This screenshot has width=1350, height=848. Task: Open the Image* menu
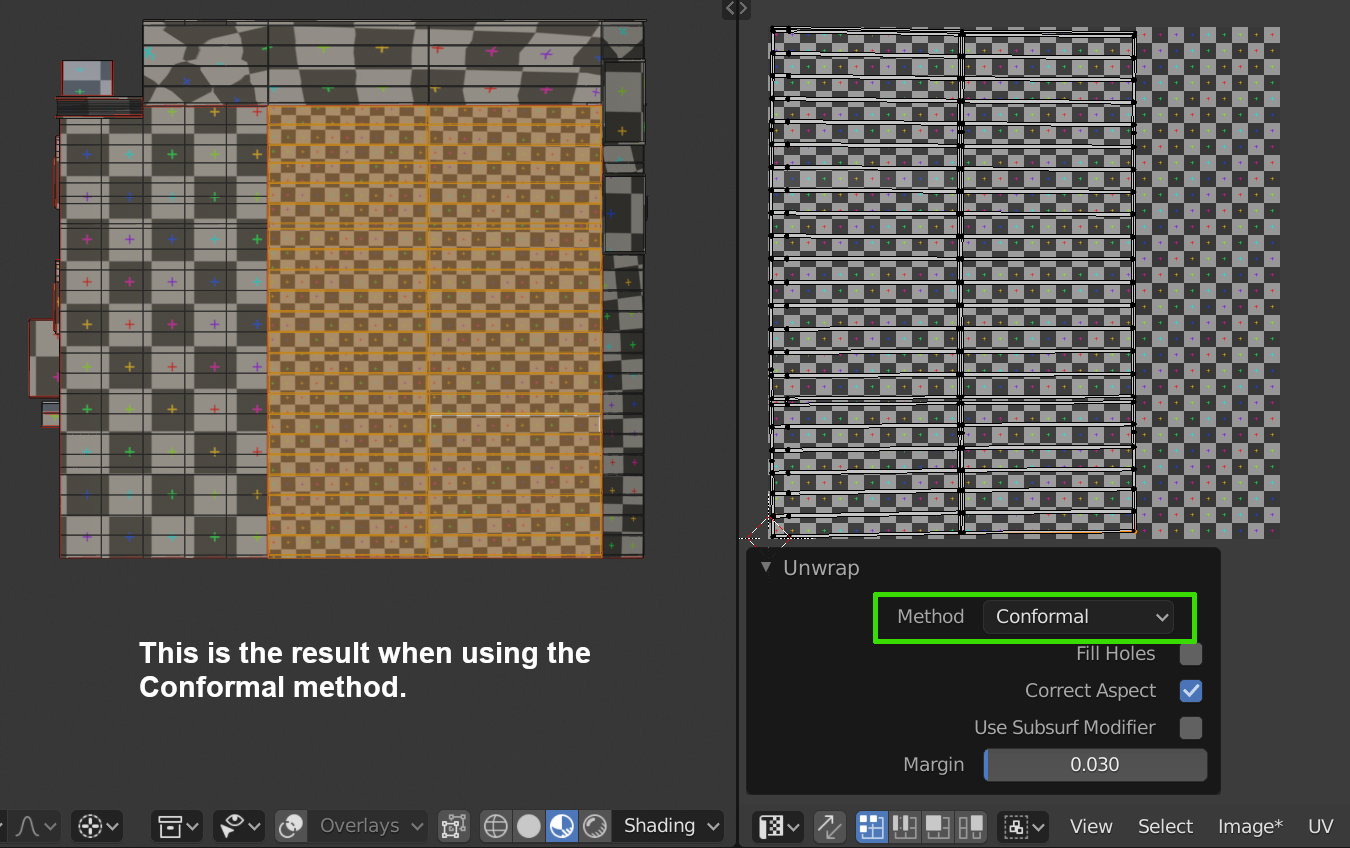[x=1250, y=827]
